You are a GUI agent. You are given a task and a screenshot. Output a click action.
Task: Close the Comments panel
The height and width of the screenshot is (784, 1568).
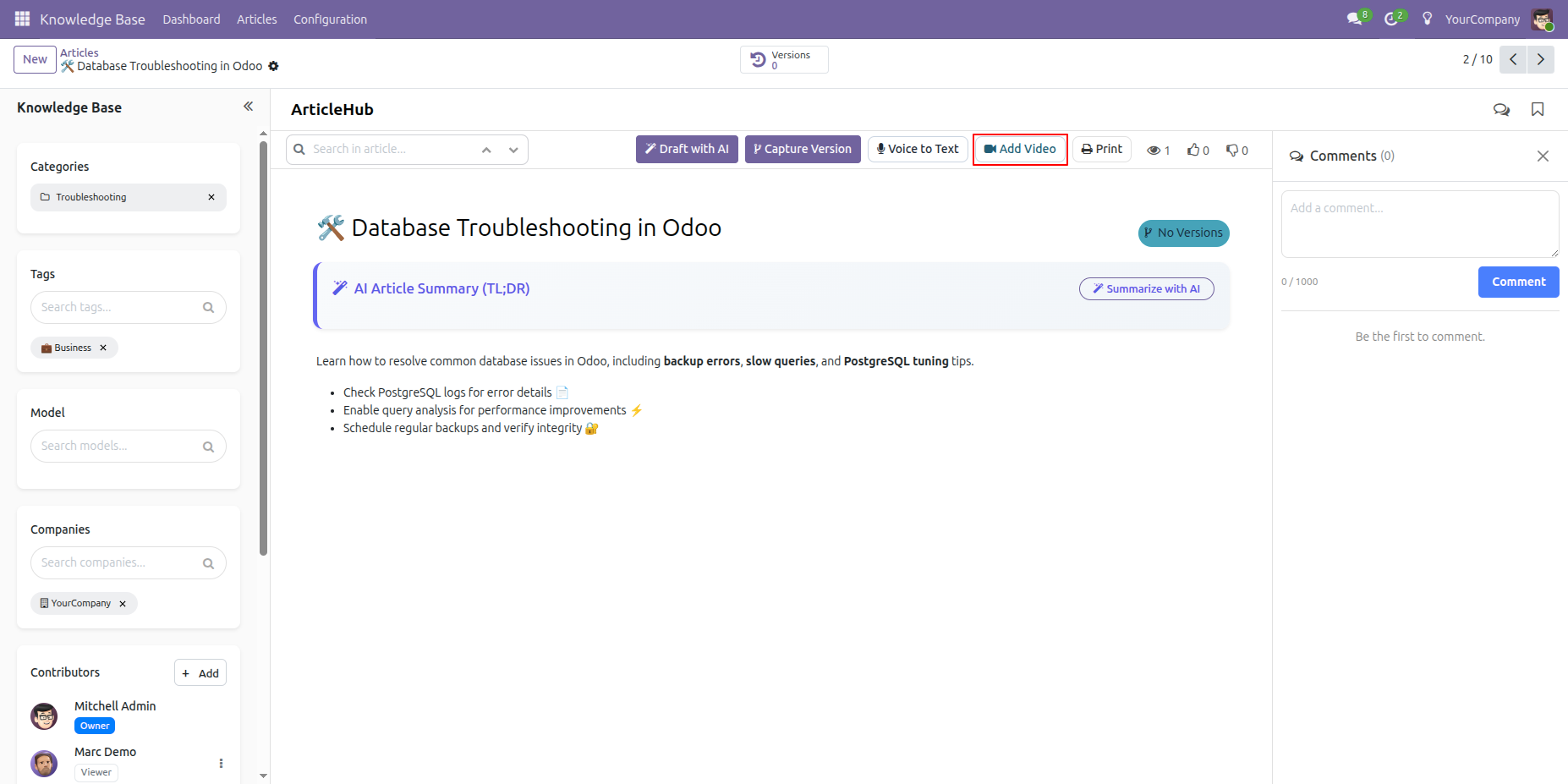click(x=1543, y=156)
